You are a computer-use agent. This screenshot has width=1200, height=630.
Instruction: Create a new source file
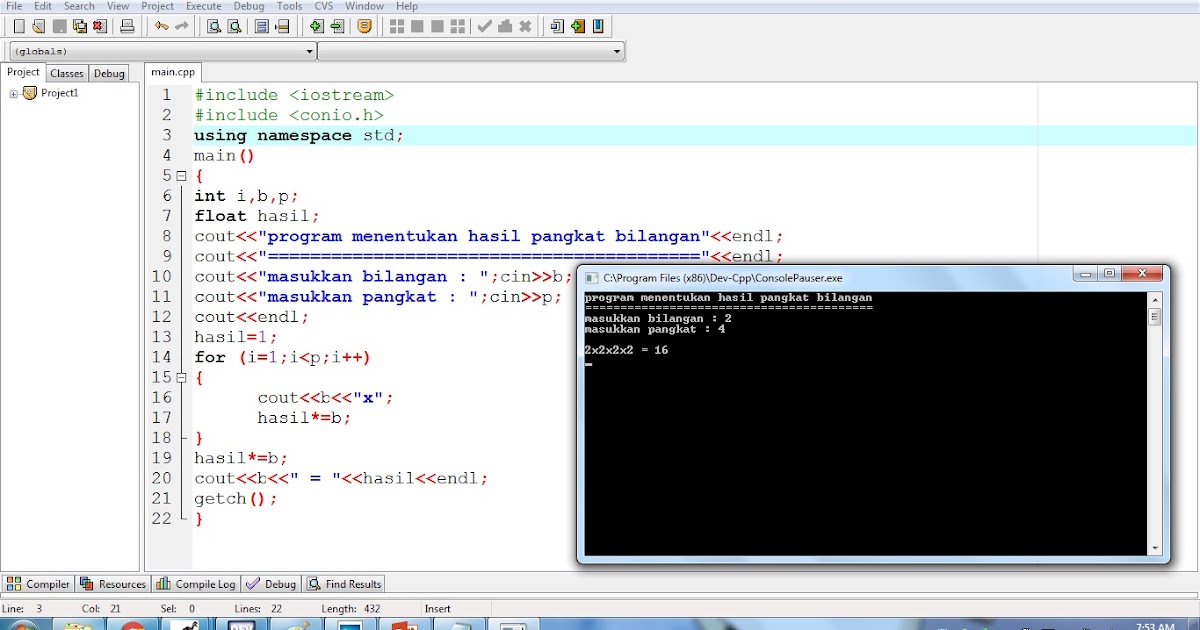tap(19, 26)
